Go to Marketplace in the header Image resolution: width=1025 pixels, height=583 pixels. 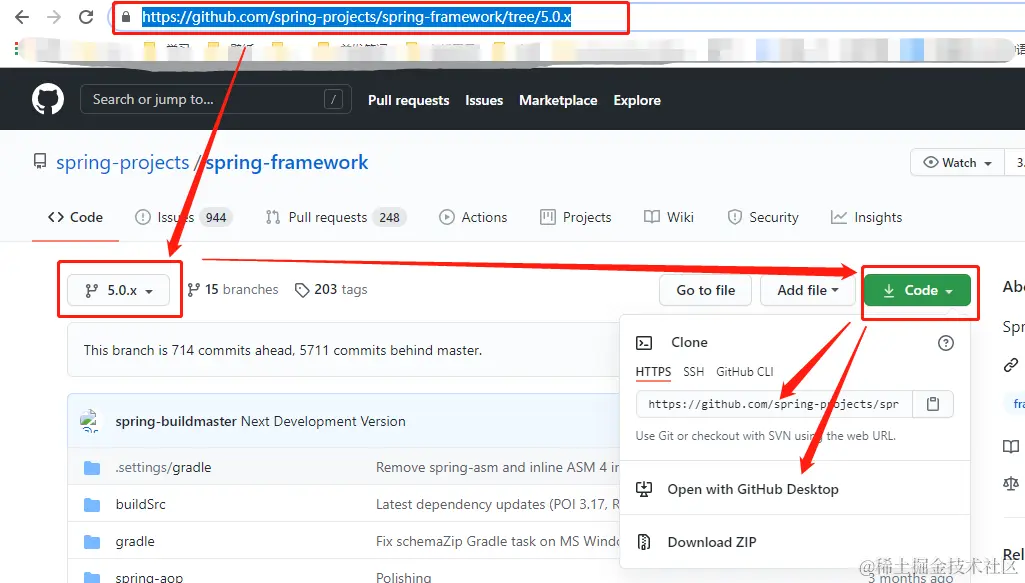[x=558, y=100]
